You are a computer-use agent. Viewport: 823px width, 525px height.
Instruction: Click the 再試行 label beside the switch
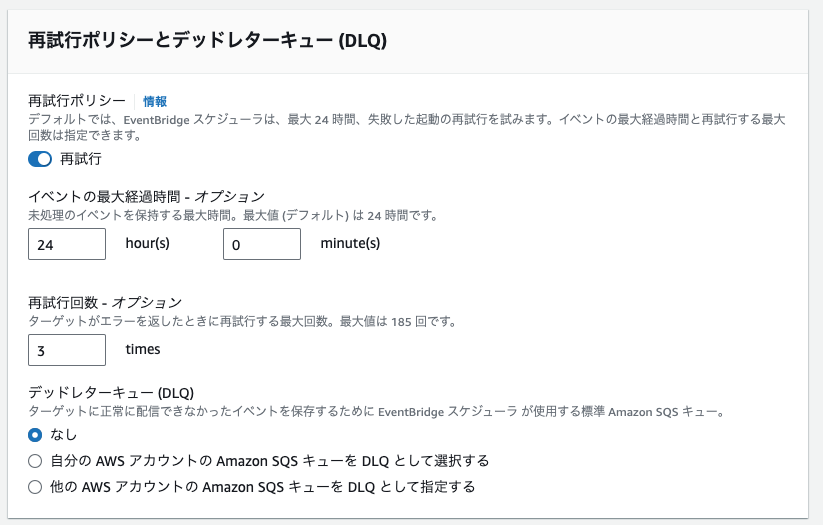click(x=81, y=159)
